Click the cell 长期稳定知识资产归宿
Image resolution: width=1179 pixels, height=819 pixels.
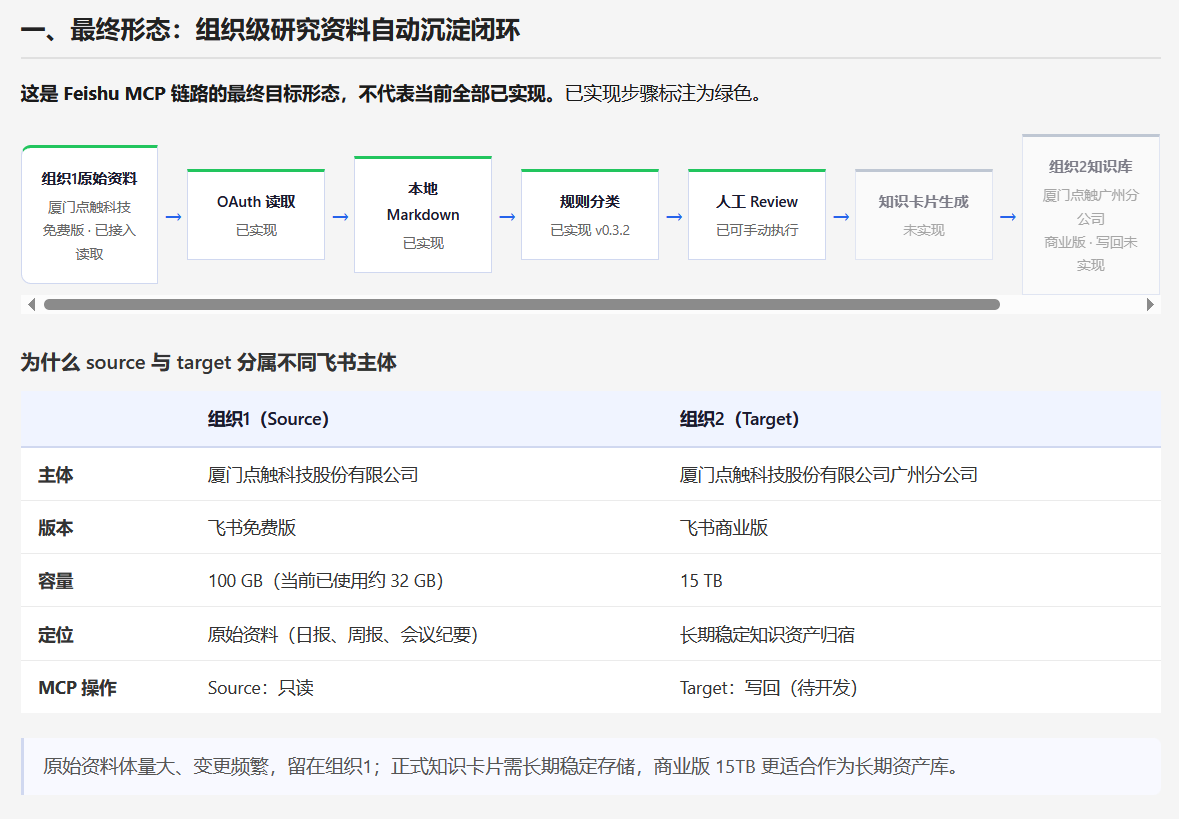767,635
